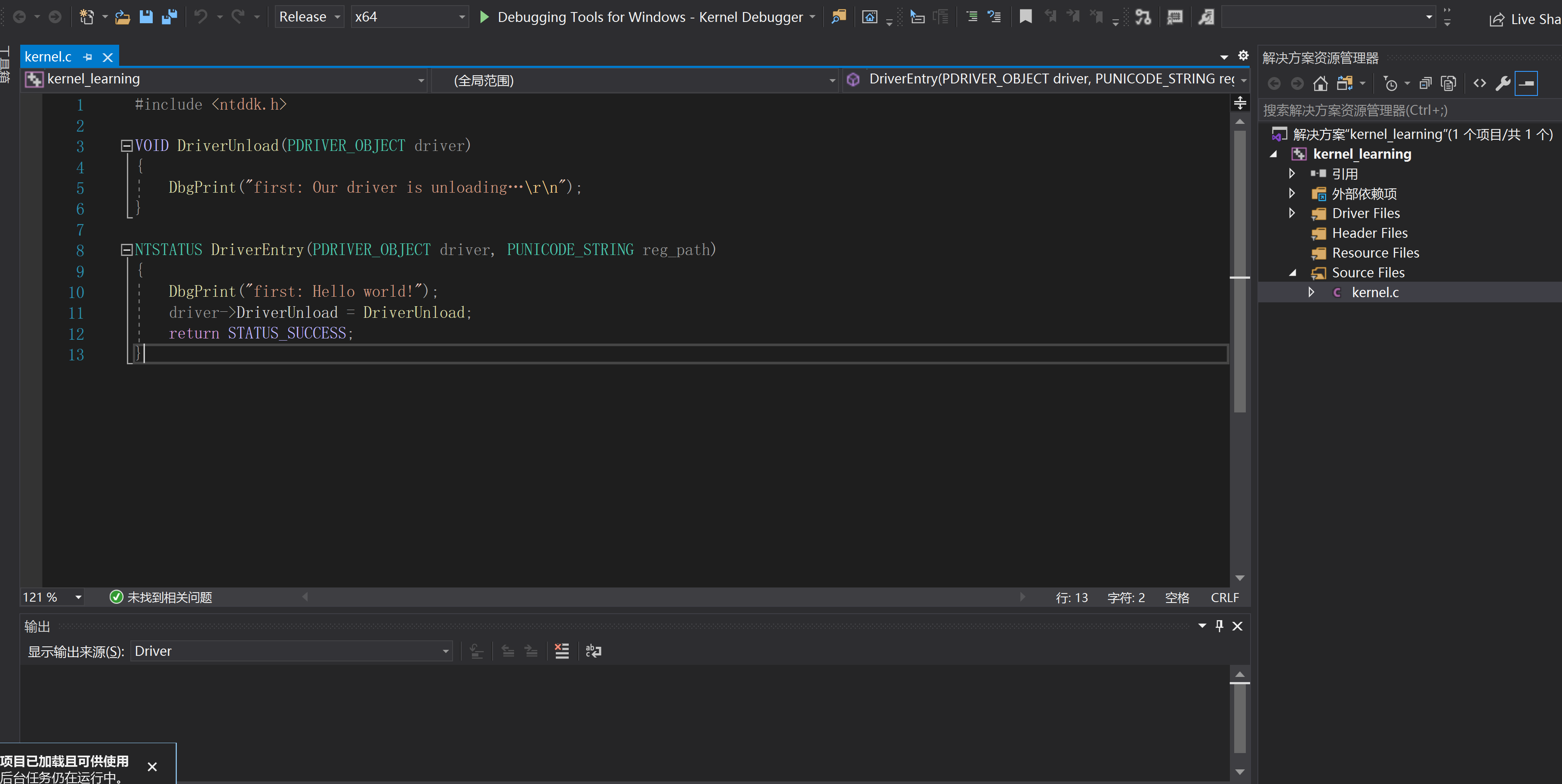1562x784 pixels.
Task: Expand the 外部依赖项 node
Action: [x=1292, y=194]
